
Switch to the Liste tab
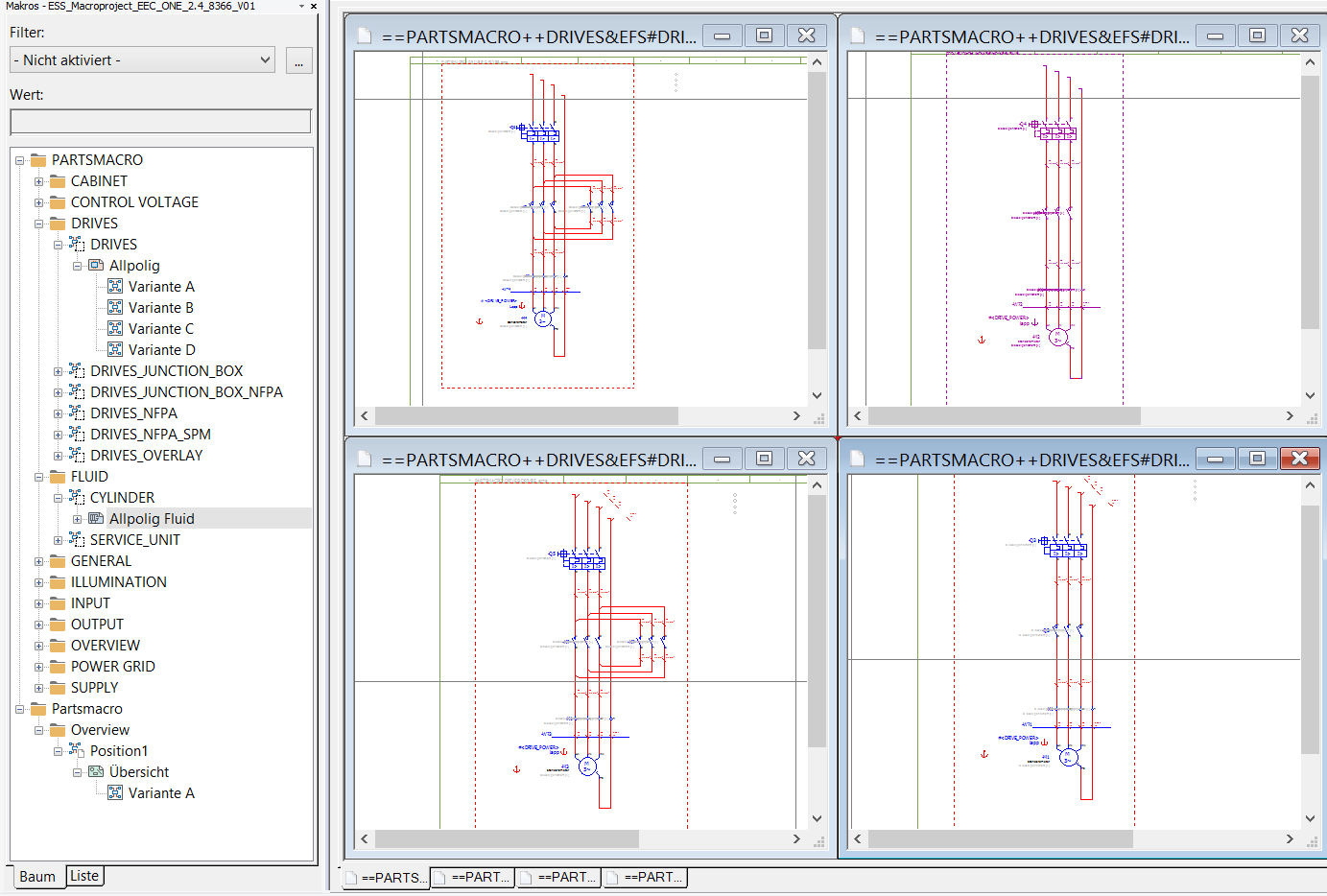84,875
